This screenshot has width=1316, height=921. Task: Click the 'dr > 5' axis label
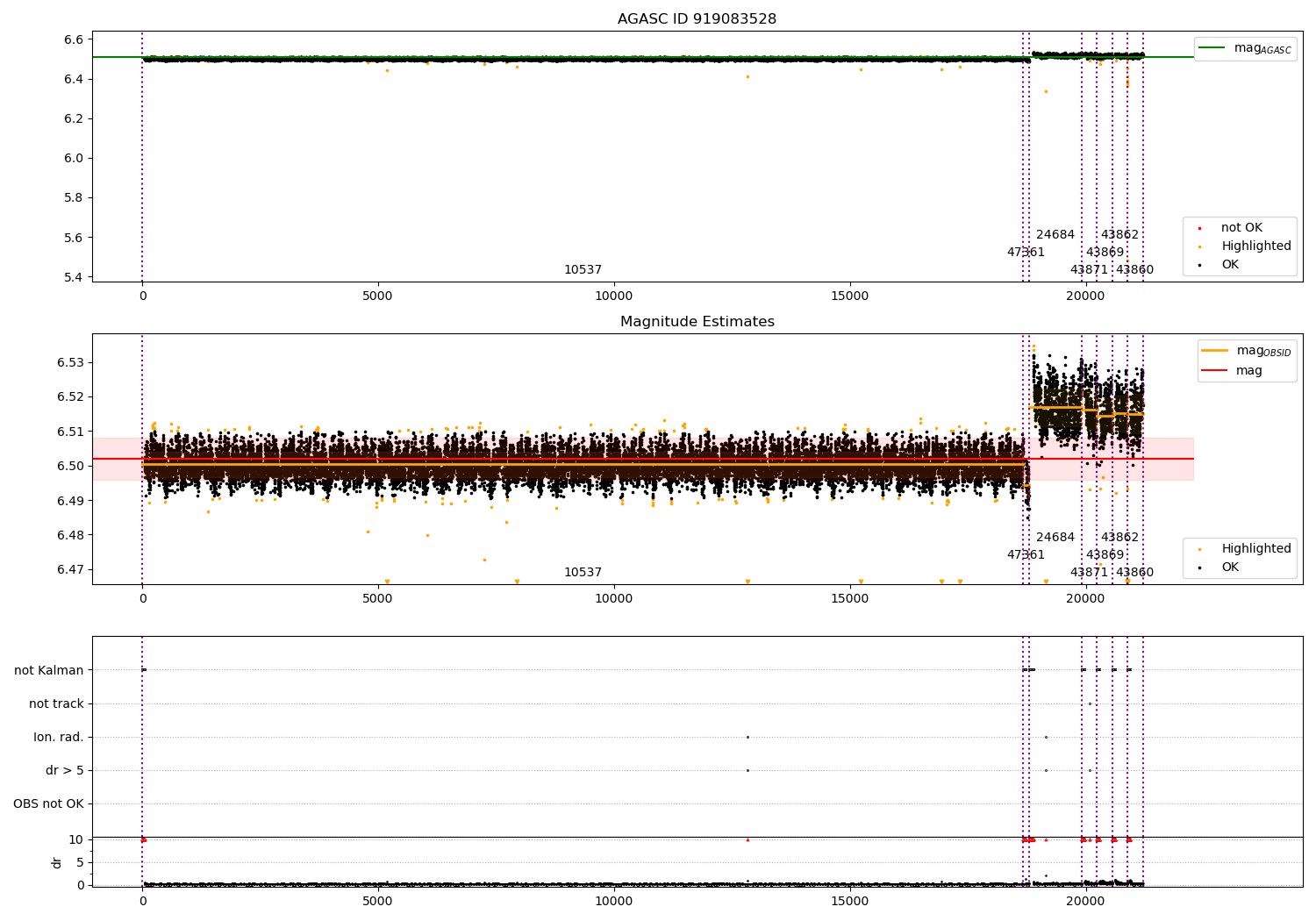tap(65, 771)
